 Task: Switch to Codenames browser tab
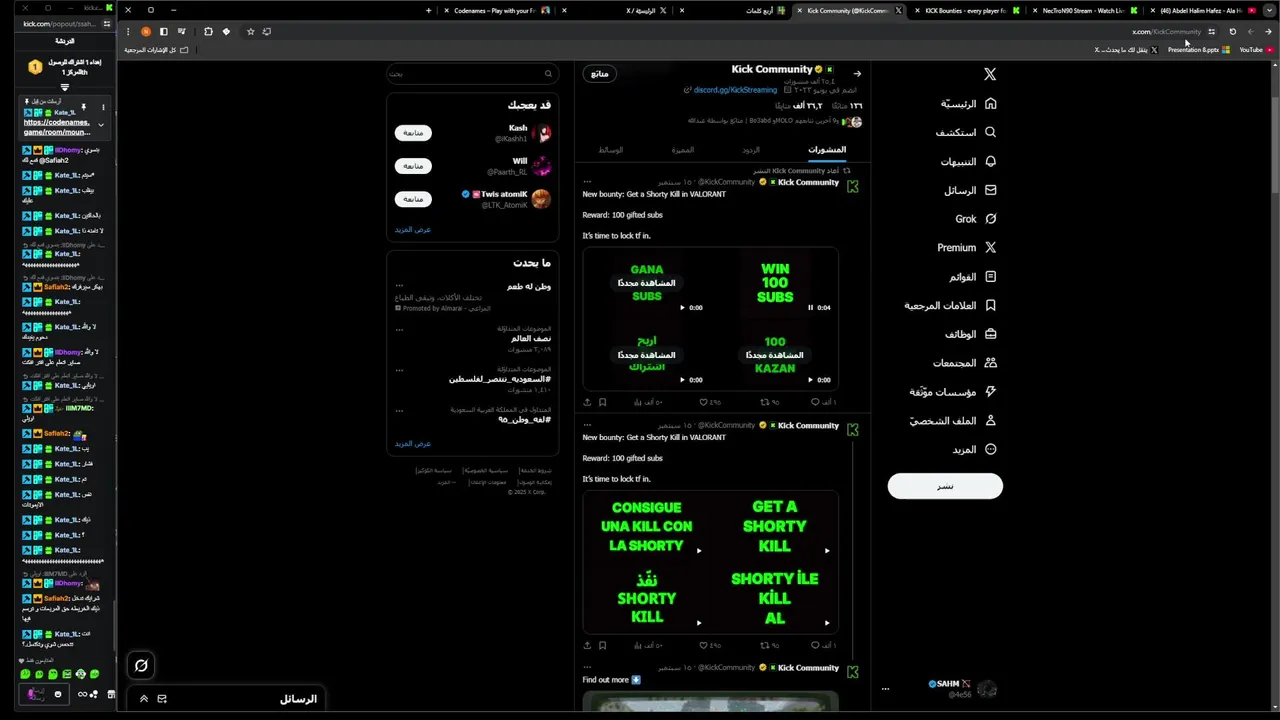[495, 10]
